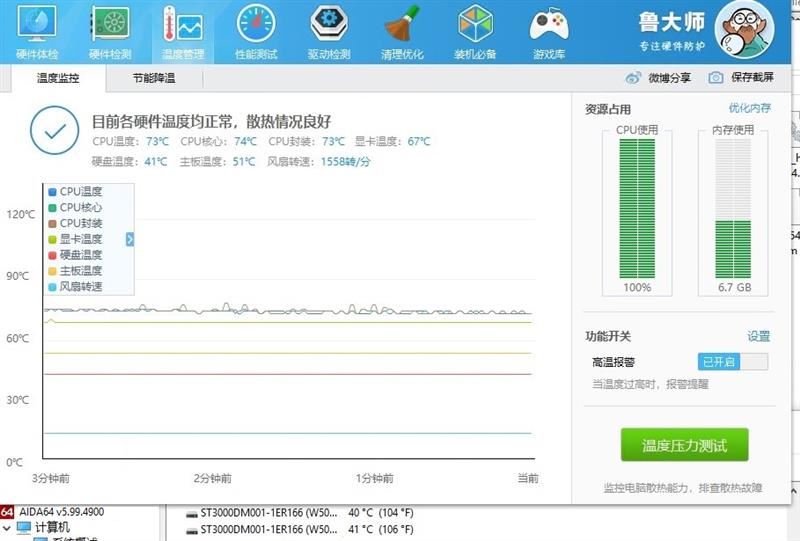The height and width of the screenshot is (541, 800).
Task: Toggle 风扇转速 legend series
Action: pyautogui.click(x=76, y=286)
